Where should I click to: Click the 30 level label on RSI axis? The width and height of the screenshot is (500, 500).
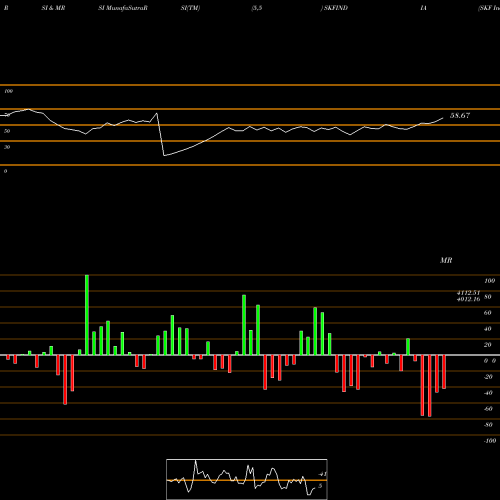(x=7, y=147)
